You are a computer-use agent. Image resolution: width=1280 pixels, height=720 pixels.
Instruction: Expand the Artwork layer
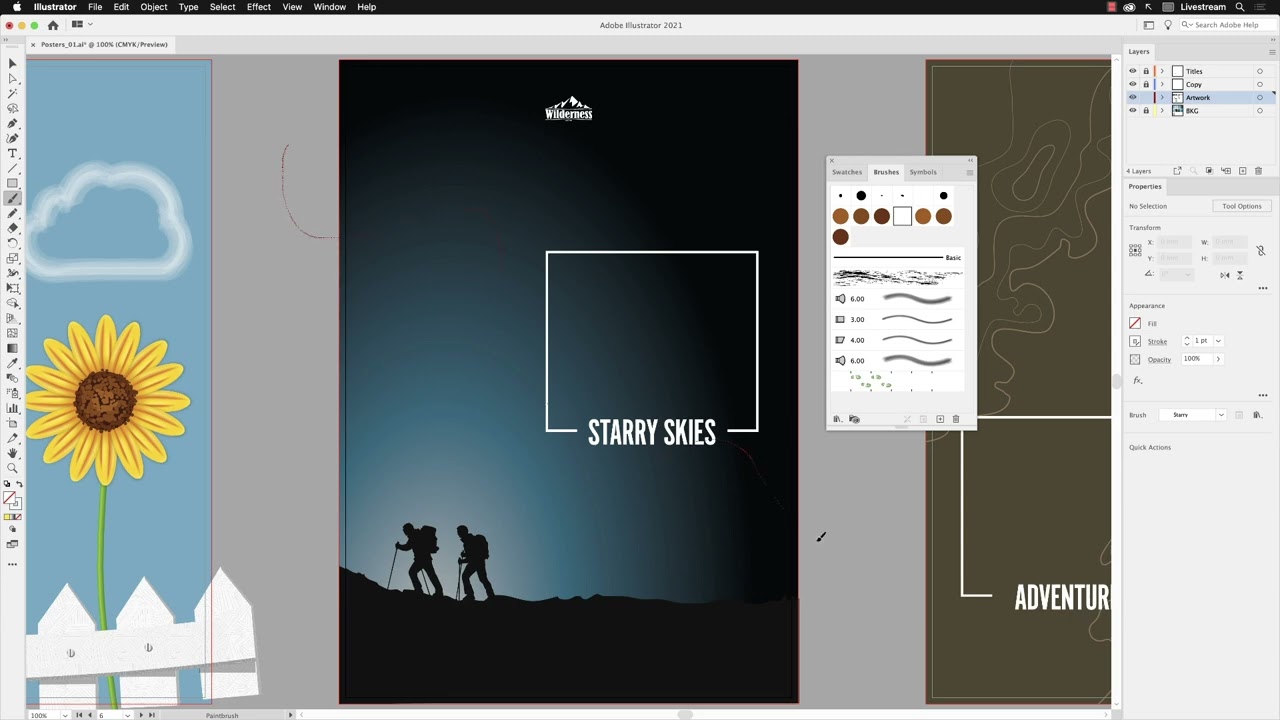pyautogui.click(x=1162, y=97)
